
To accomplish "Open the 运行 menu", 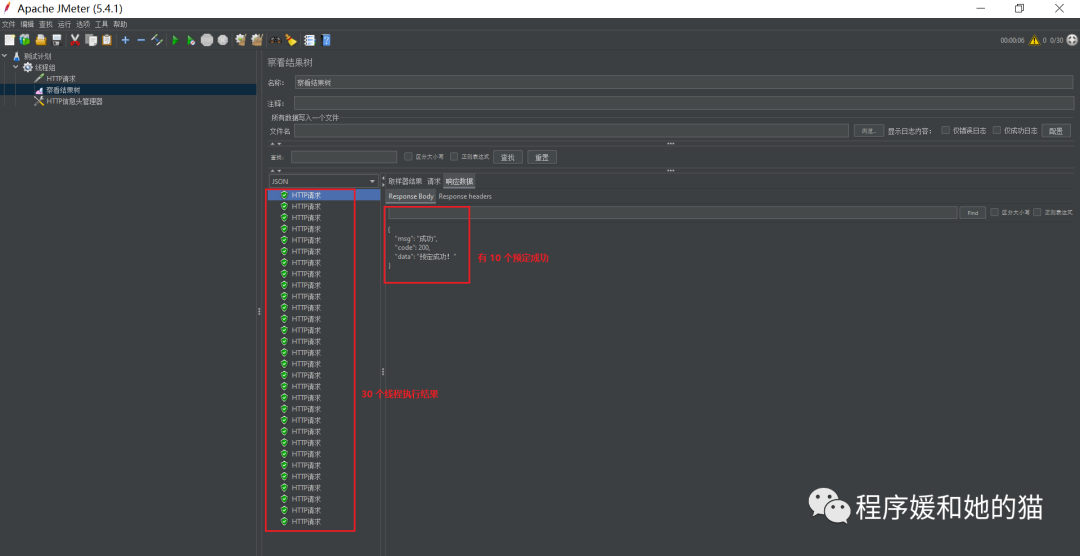I will click(64, 24).
